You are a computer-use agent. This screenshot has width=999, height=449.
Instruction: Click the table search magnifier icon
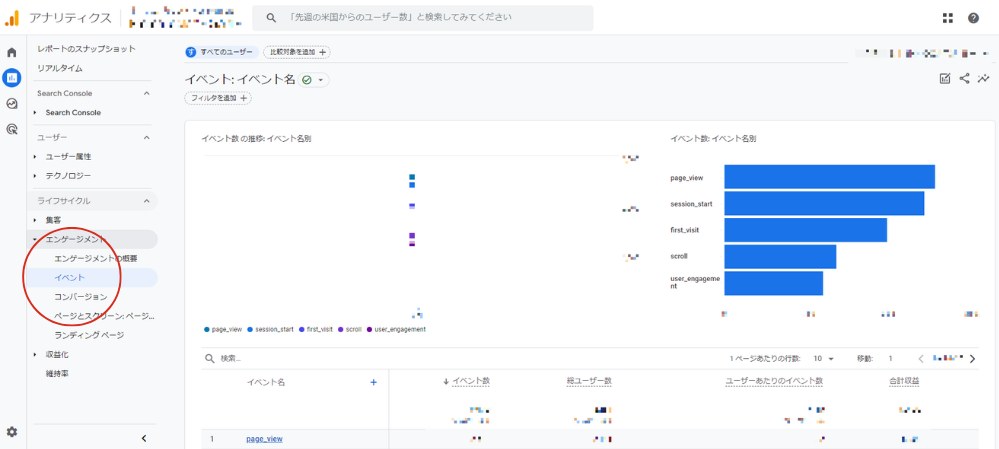click(x=209, y=359)
